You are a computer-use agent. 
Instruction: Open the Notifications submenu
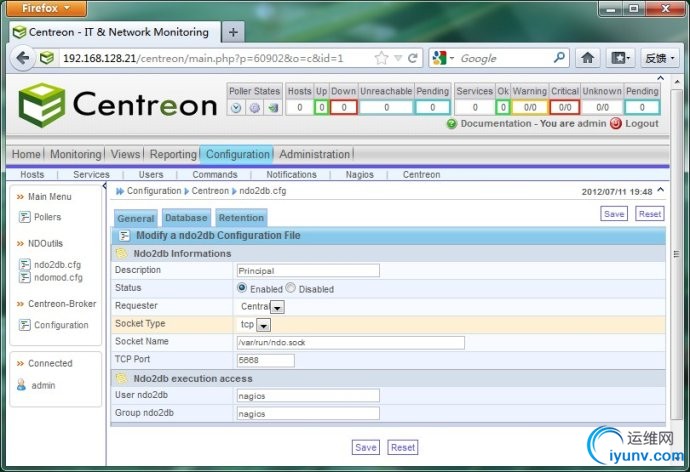point(291,175)
